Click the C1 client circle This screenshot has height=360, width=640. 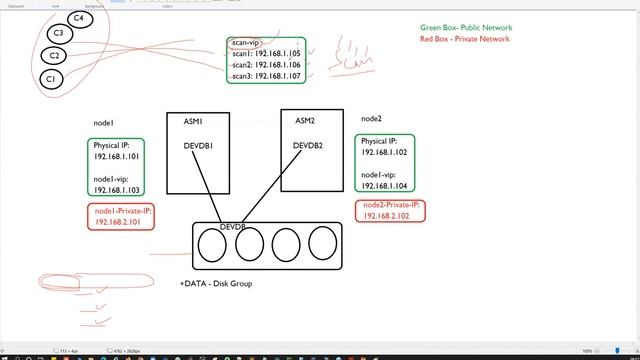51,79
